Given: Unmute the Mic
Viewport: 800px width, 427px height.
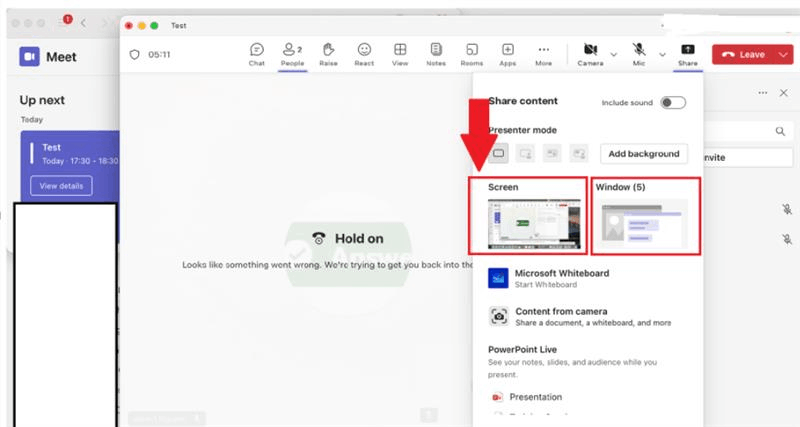Looking at the screenshot, I should coord(639,55).
